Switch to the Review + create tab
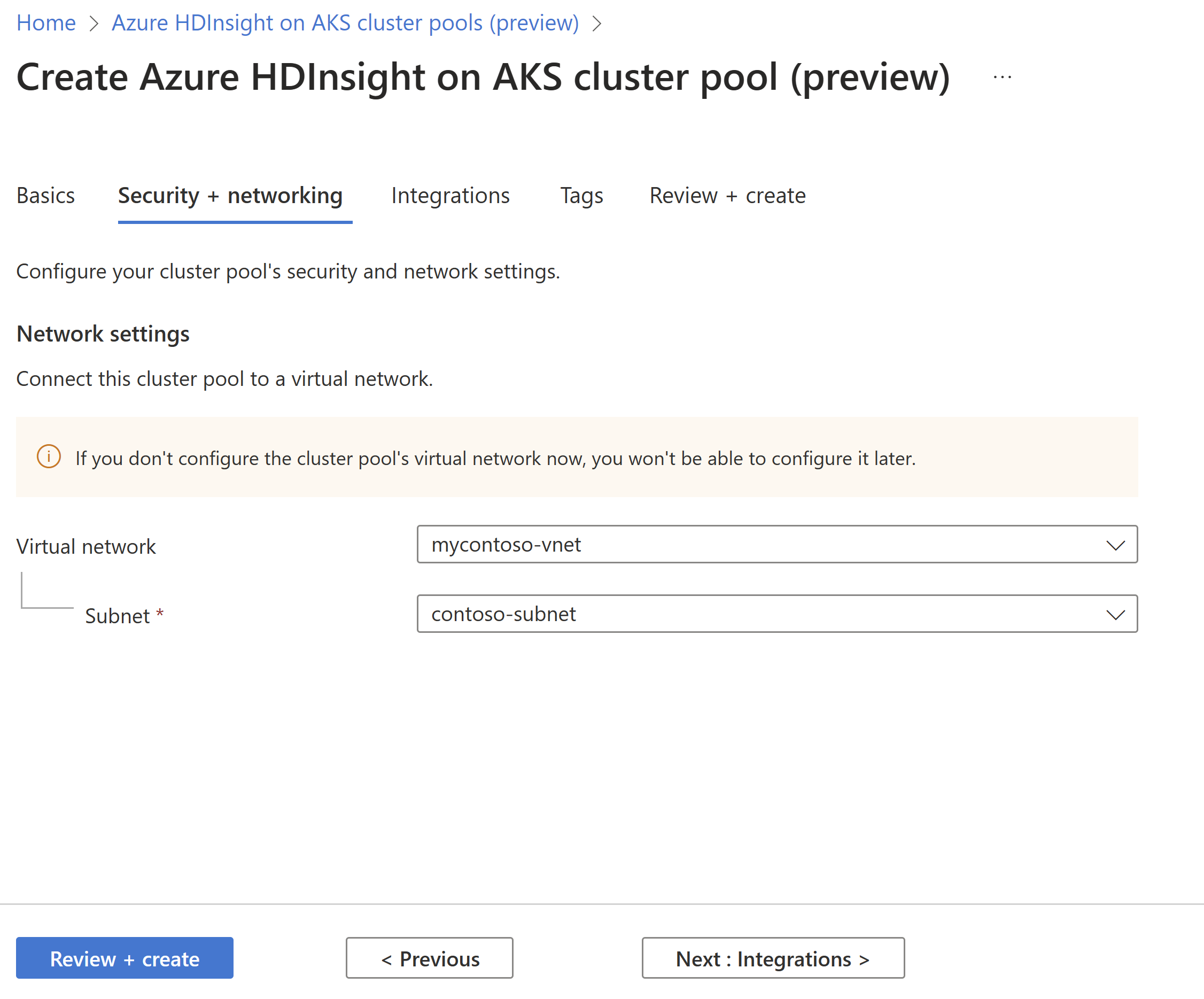The height and width of the screenshot is (999, 1204). coord(727,196)
